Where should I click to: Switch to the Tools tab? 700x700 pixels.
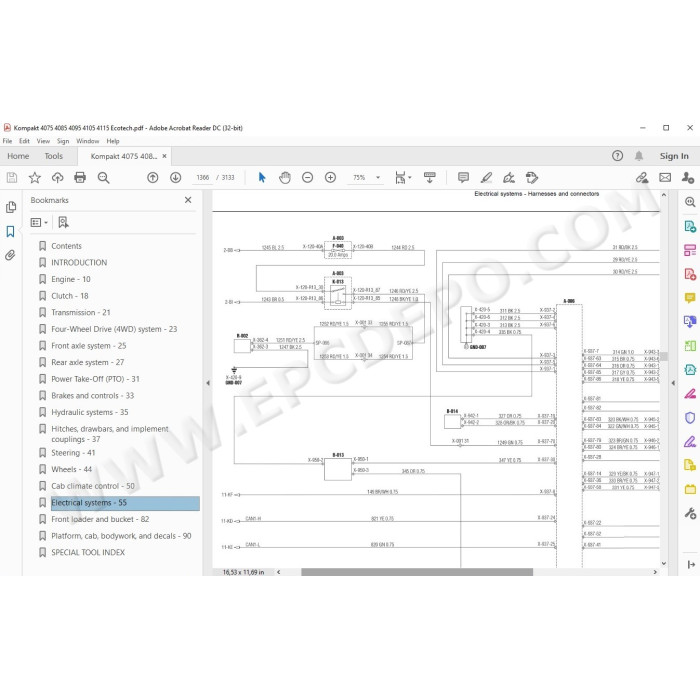[x=54, y=156]
